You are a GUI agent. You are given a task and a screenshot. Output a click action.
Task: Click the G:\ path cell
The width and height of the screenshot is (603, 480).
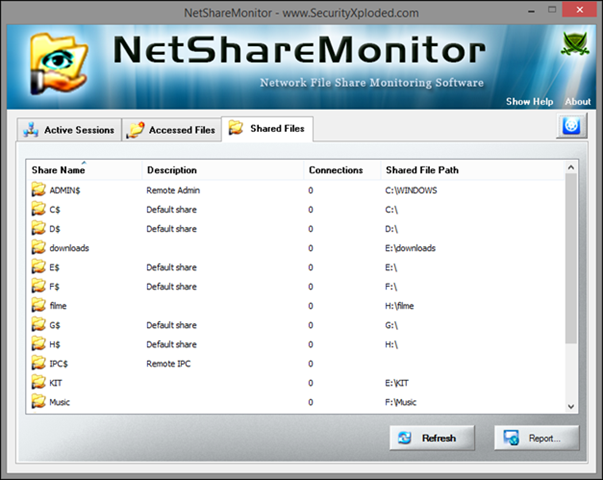pyautogui.click(x=391, y=325)
